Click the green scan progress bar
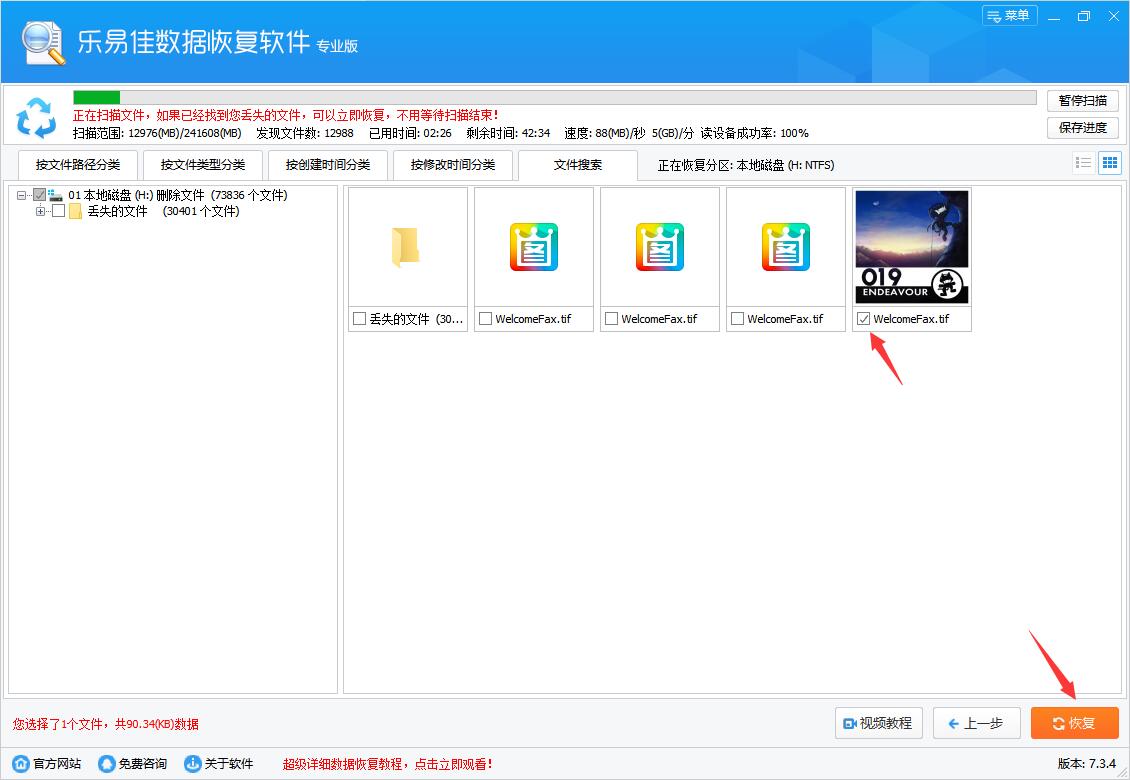This screenshot has height=780, width=1130. tap(95, 97)
